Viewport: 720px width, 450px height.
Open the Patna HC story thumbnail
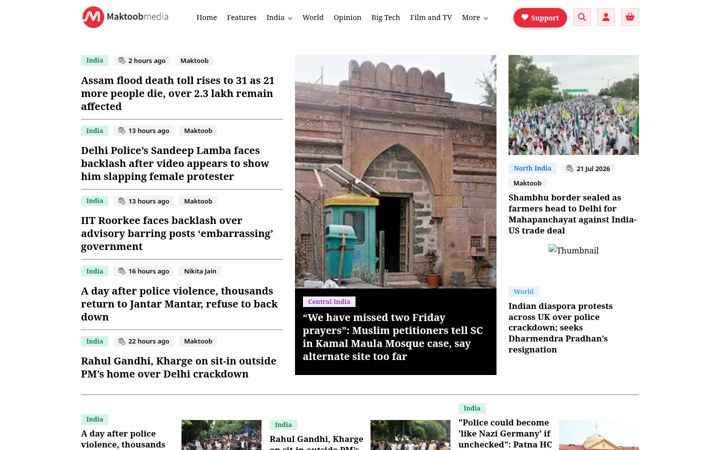point(599,435)
